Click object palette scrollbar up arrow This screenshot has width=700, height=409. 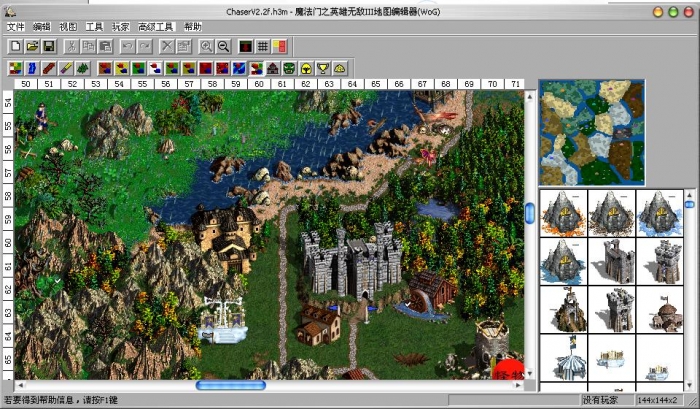pyautogui.click(x=689, y=195)
